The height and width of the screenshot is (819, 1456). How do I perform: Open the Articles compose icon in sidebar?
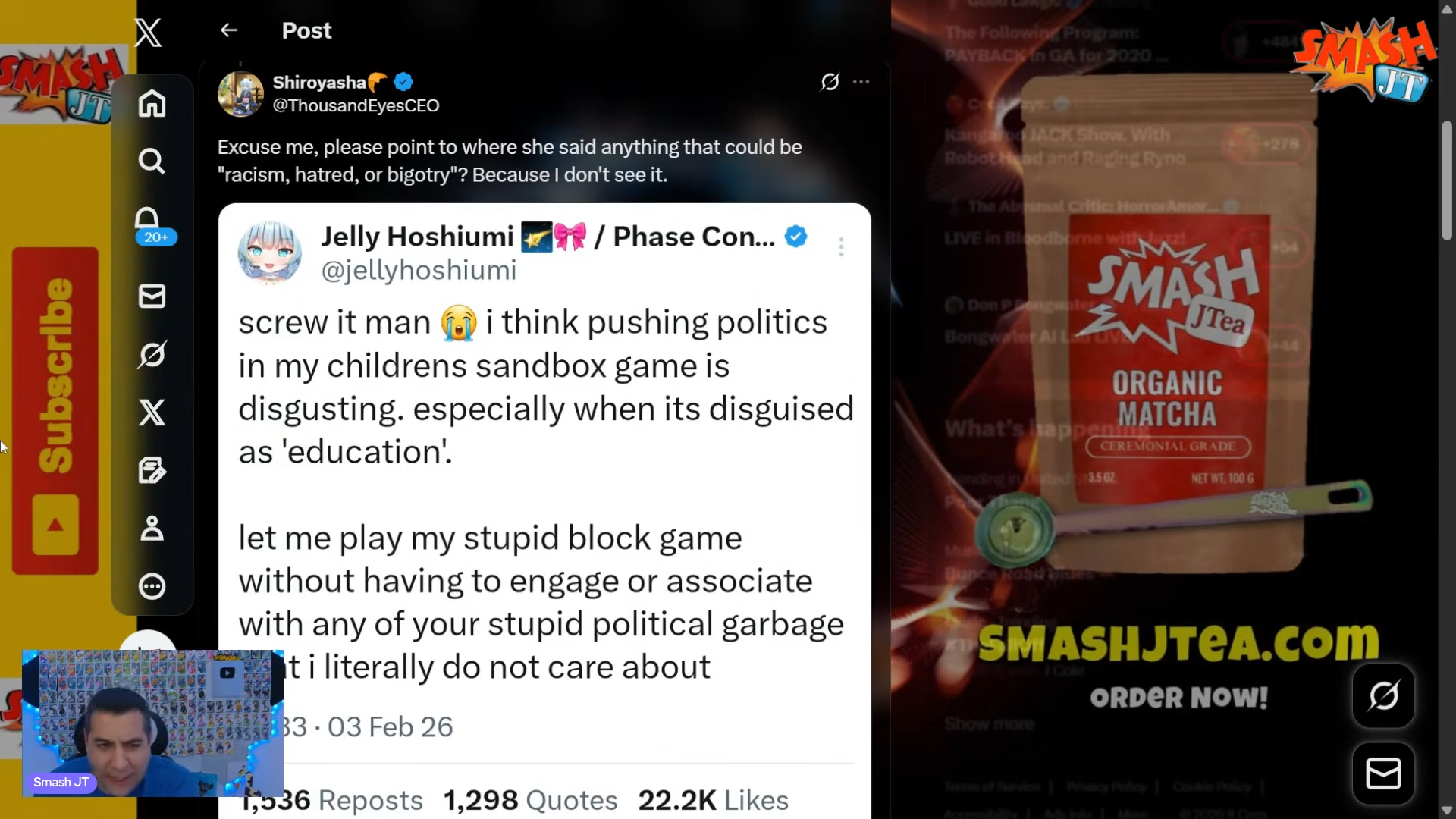click(x=152, y=470)
